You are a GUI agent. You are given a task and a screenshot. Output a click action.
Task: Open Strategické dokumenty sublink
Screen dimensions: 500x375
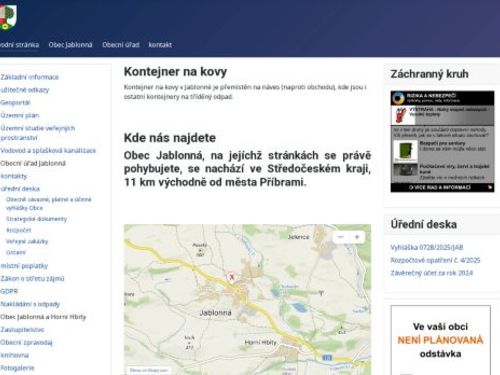[x=37, y=219]
